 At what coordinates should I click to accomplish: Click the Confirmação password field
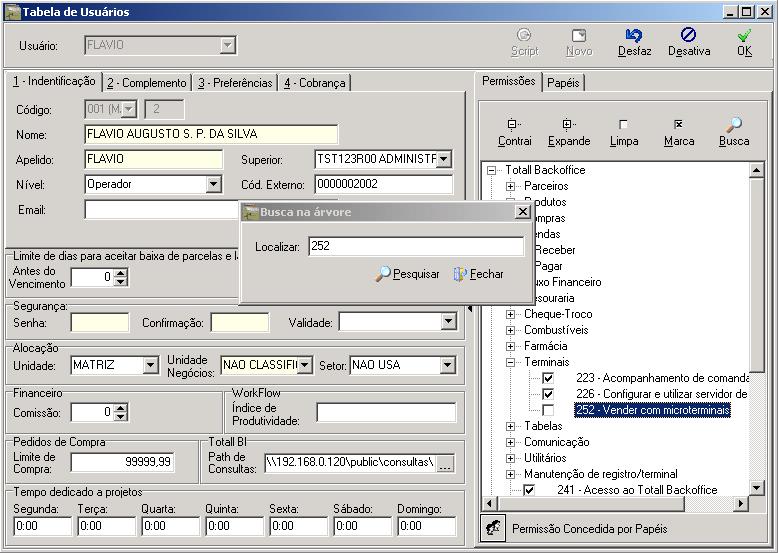(240, 322)
